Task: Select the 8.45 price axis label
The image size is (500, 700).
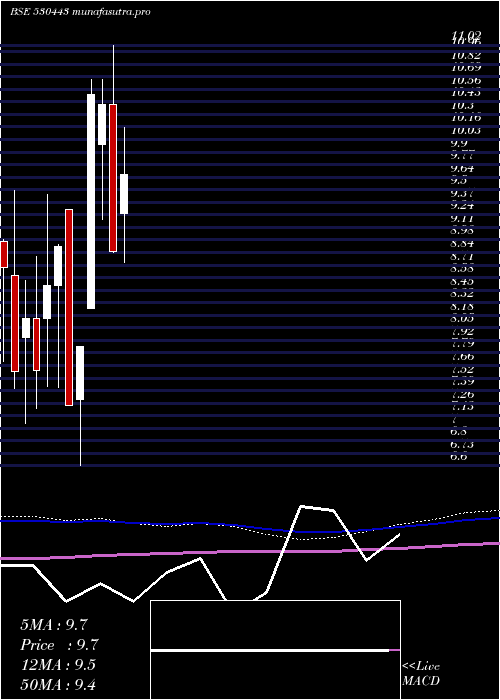Action: (x=462, y=281)
